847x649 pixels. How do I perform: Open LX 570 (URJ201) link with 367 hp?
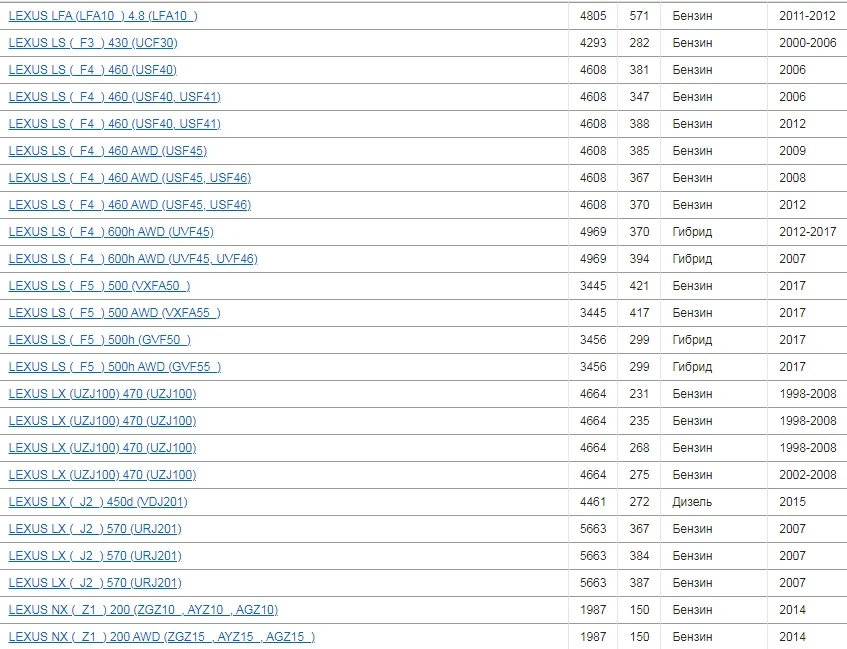tap(95, 529)
